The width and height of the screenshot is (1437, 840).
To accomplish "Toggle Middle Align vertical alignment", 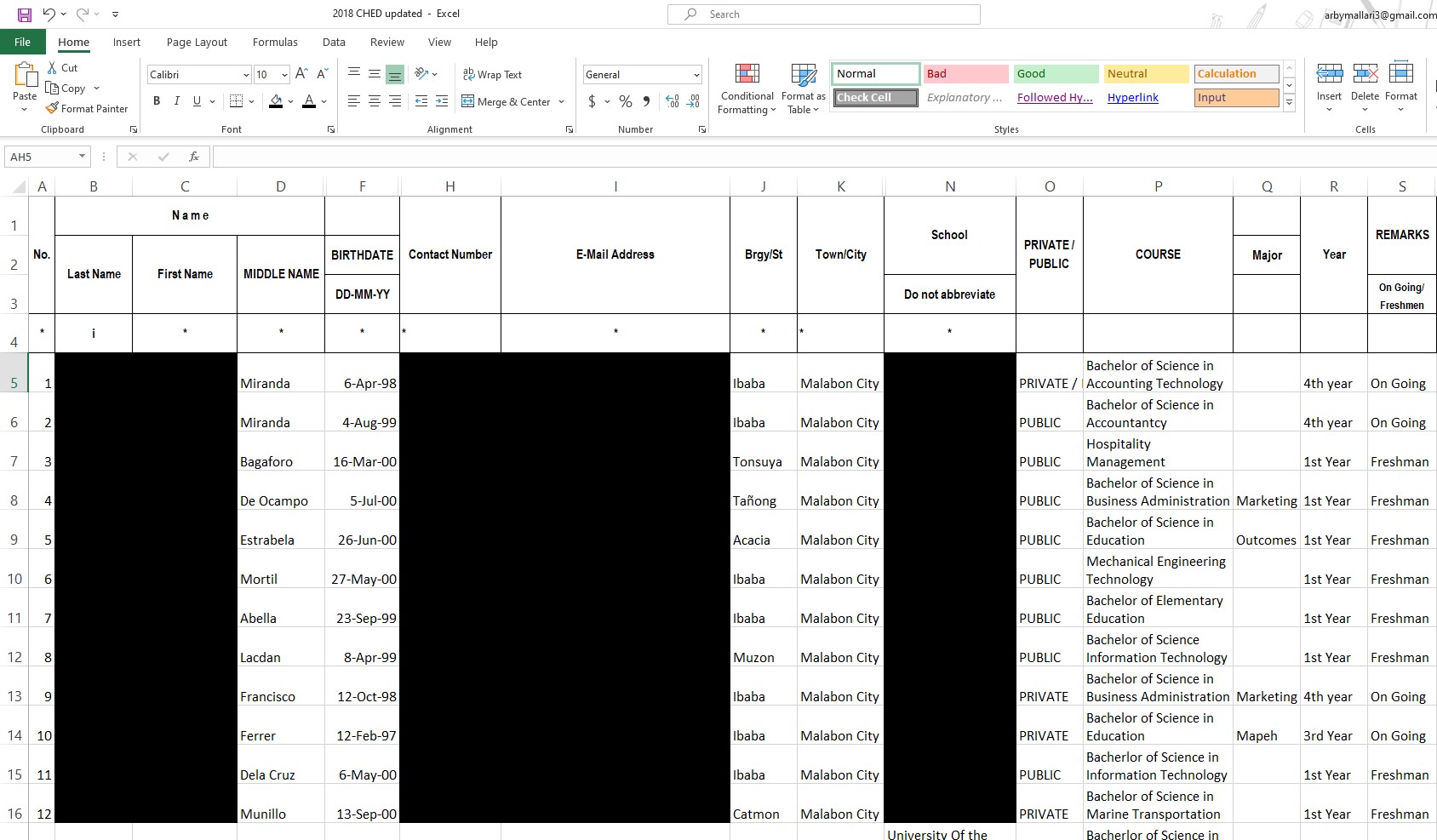I will 375,74.
